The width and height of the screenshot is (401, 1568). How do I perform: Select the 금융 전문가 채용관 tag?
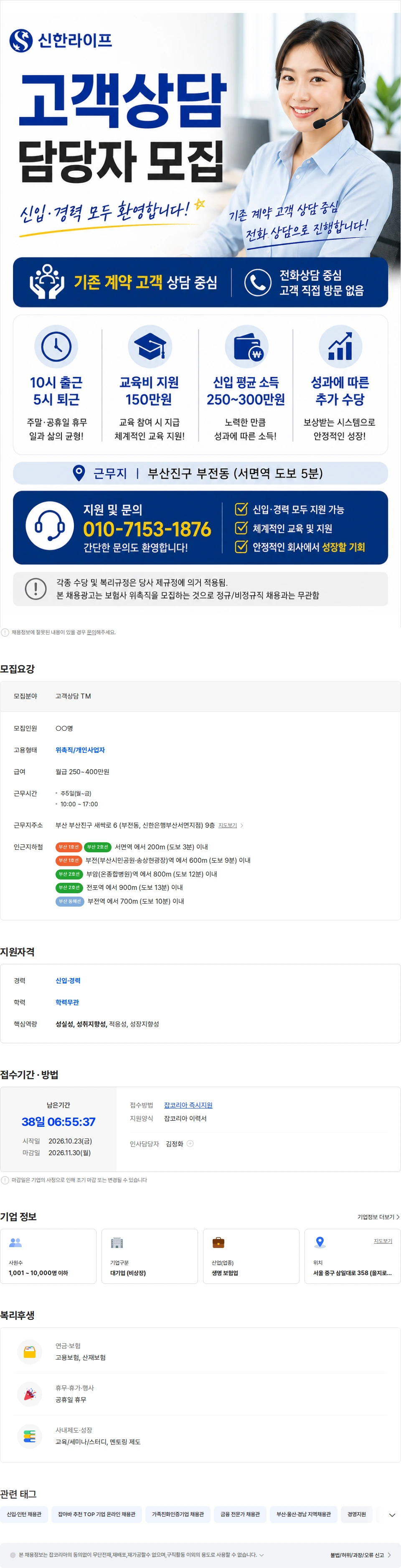(x=240, y=1515)
